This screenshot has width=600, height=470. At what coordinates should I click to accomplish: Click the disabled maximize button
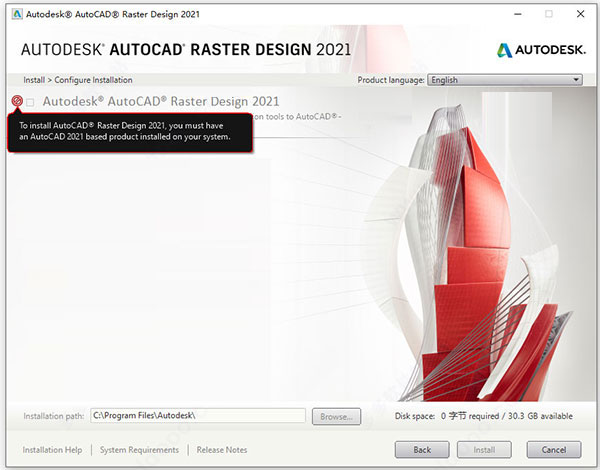pos(549,14)
